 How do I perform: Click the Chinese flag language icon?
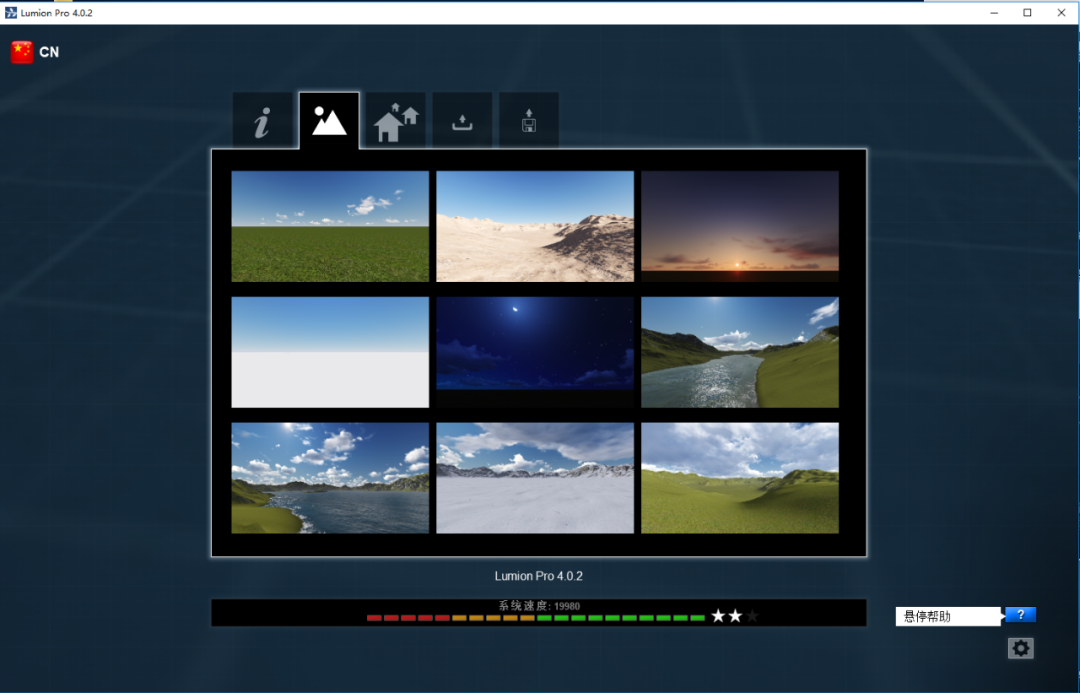22,52
